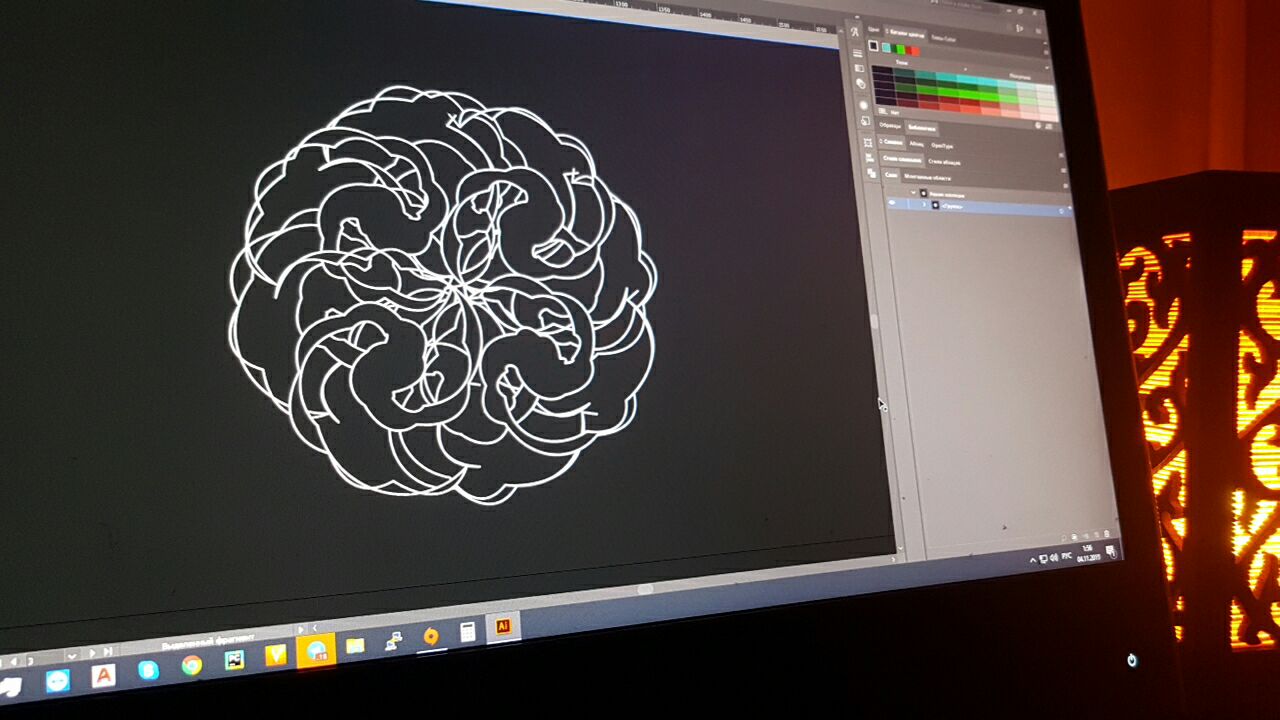This screenshot has height=720, width=1280.
Task: Open the stroke lines panel icon in dock
Action: coord(858,53)
